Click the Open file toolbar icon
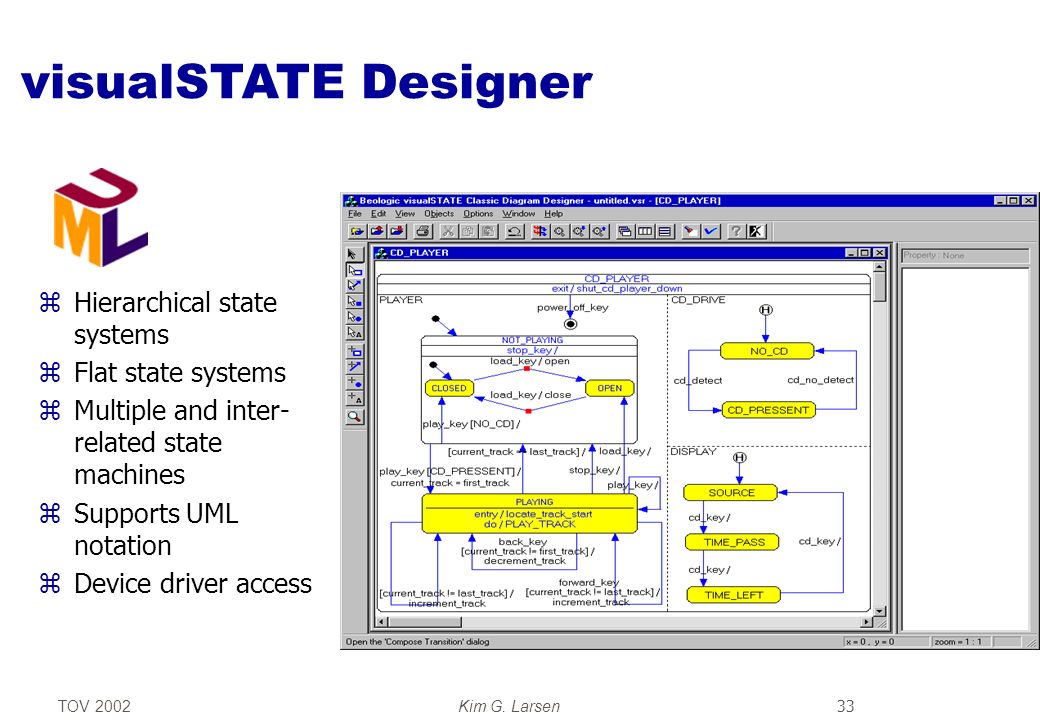1040x720 pixels. [357, 231]
